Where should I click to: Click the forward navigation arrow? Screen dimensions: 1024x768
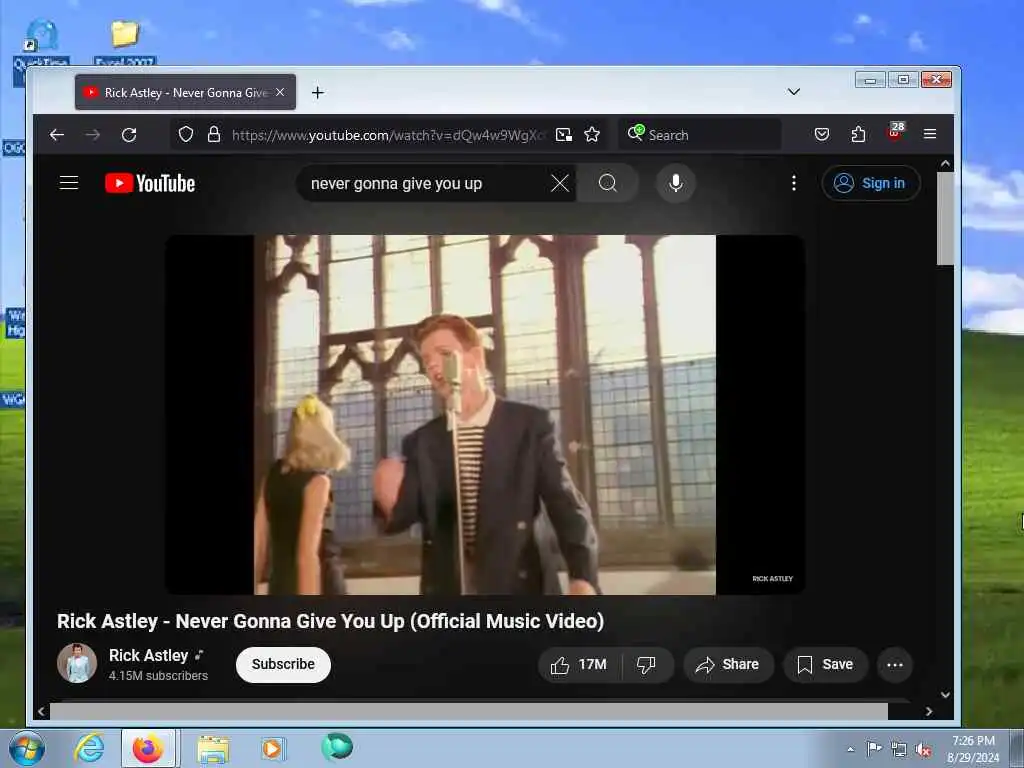pos(93,135)
